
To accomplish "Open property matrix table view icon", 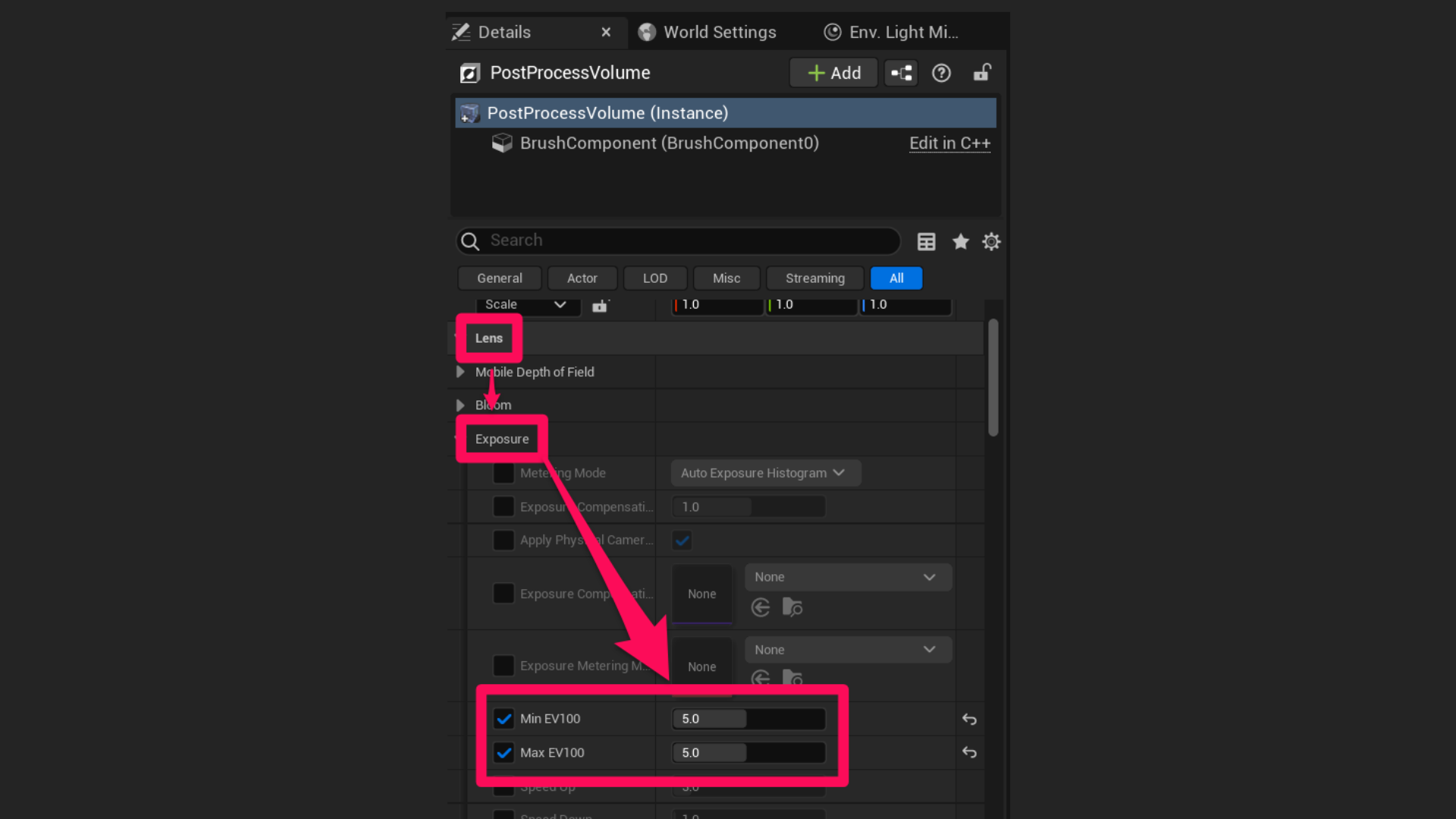I will click(926, 241).
